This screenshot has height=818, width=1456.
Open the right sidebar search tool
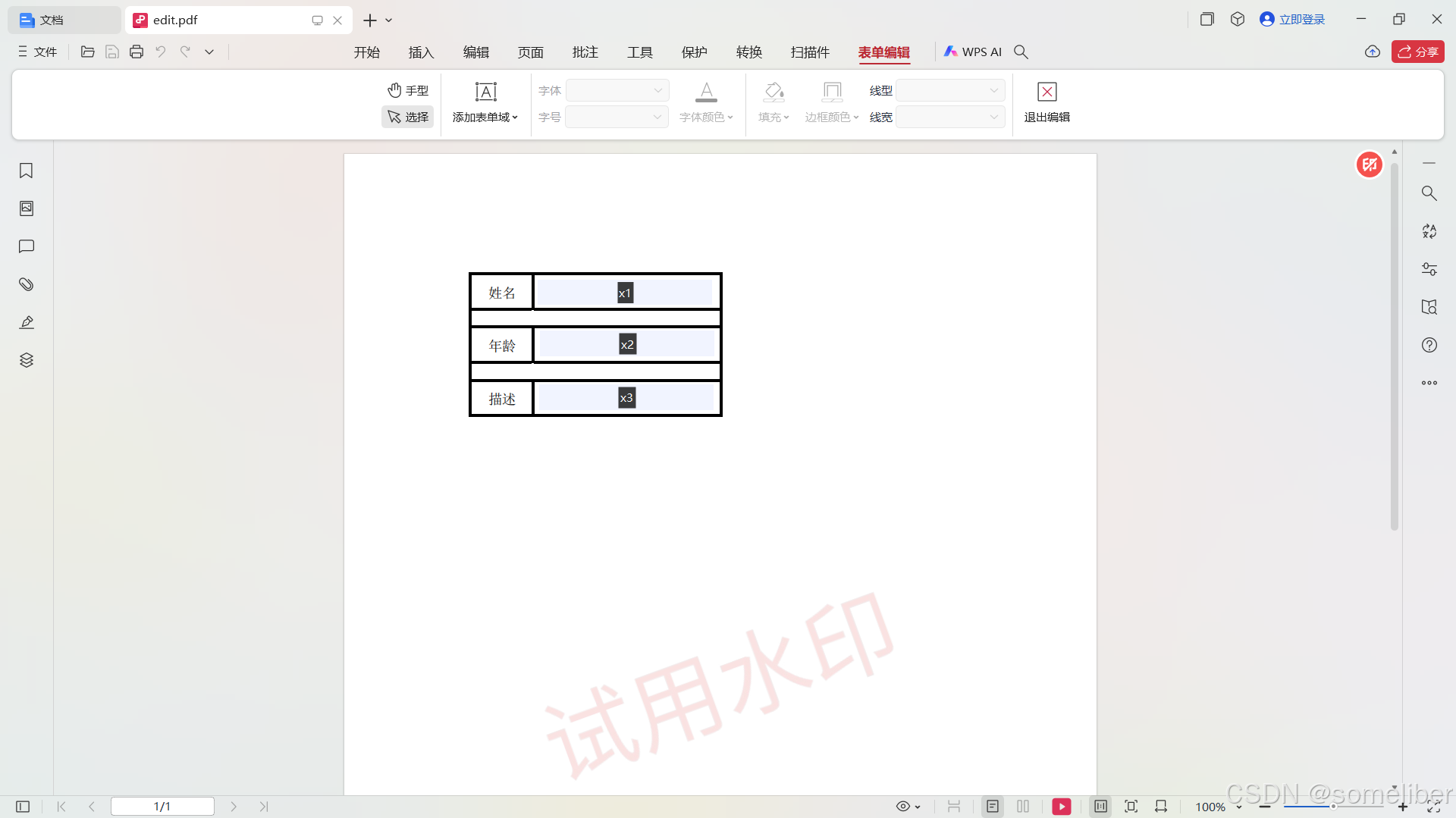[x=1429, y=193]
